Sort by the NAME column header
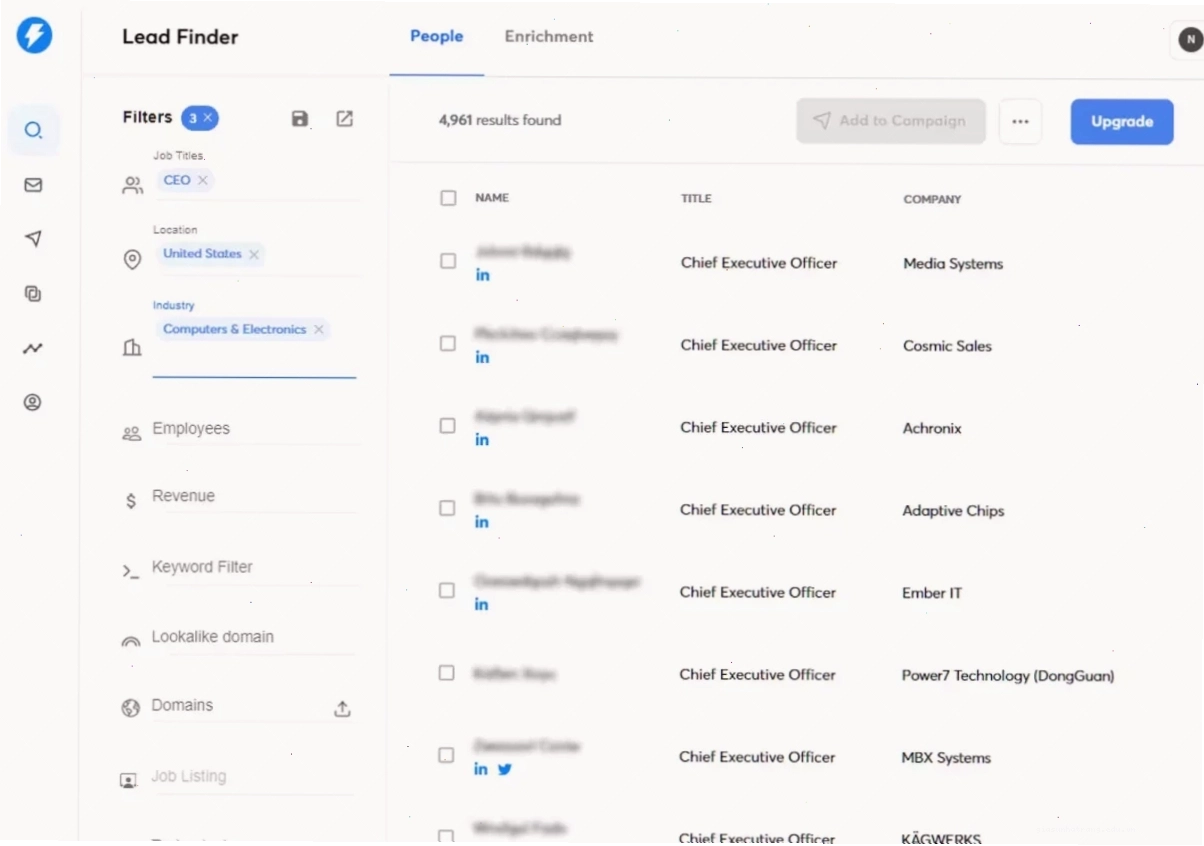Image resolution: width=1204 pixels, height=846 pixels. [492, 198]
